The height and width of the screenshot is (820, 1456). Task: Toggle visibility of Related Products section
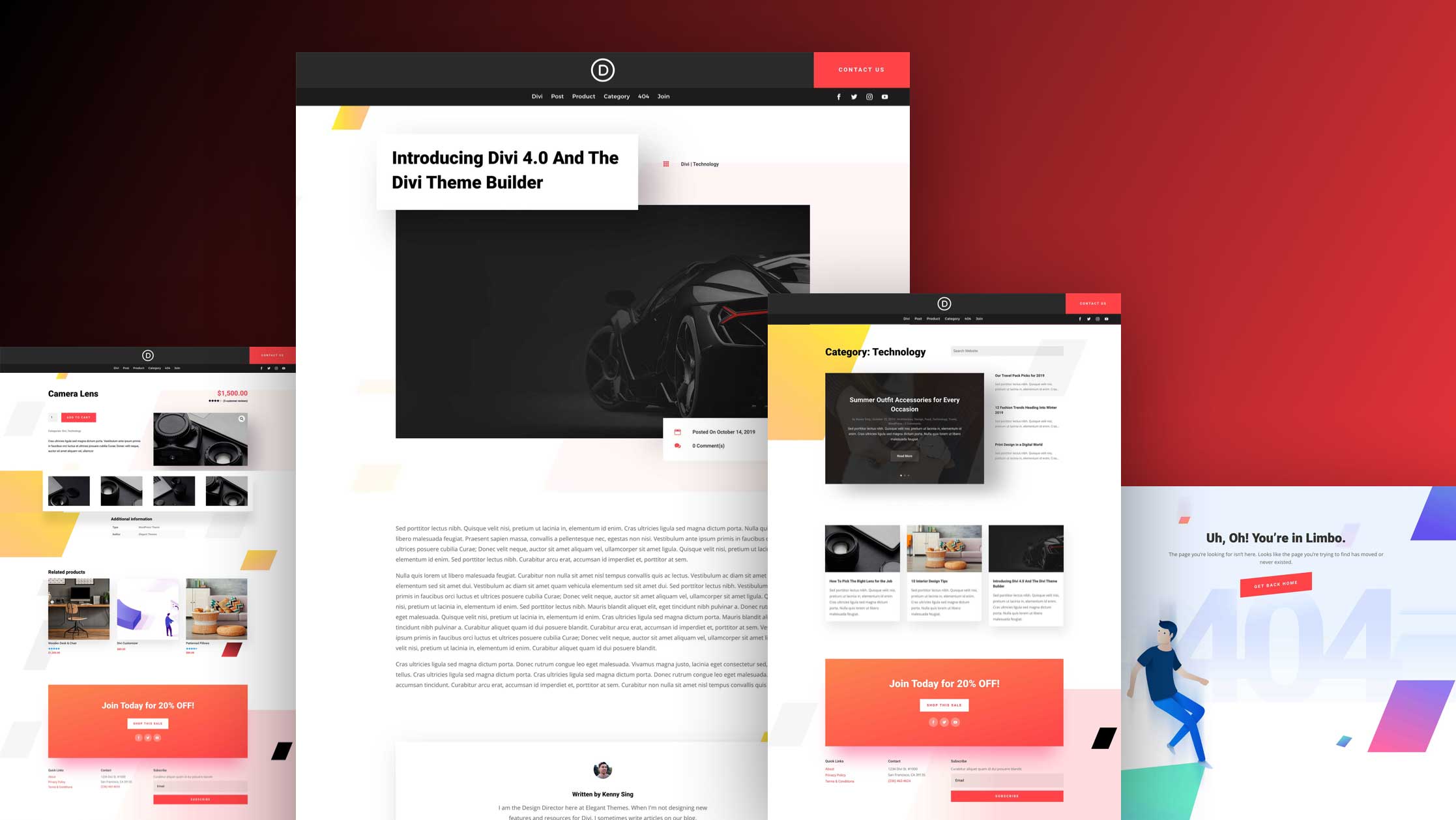[x=66, y=571]
